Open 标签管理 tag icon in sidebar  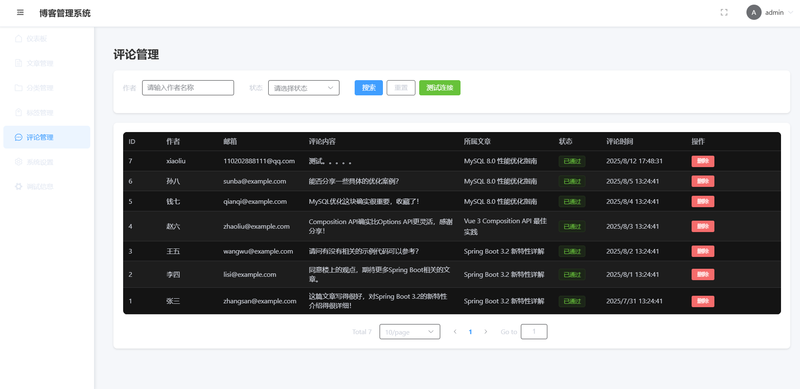tap(18, 113)
